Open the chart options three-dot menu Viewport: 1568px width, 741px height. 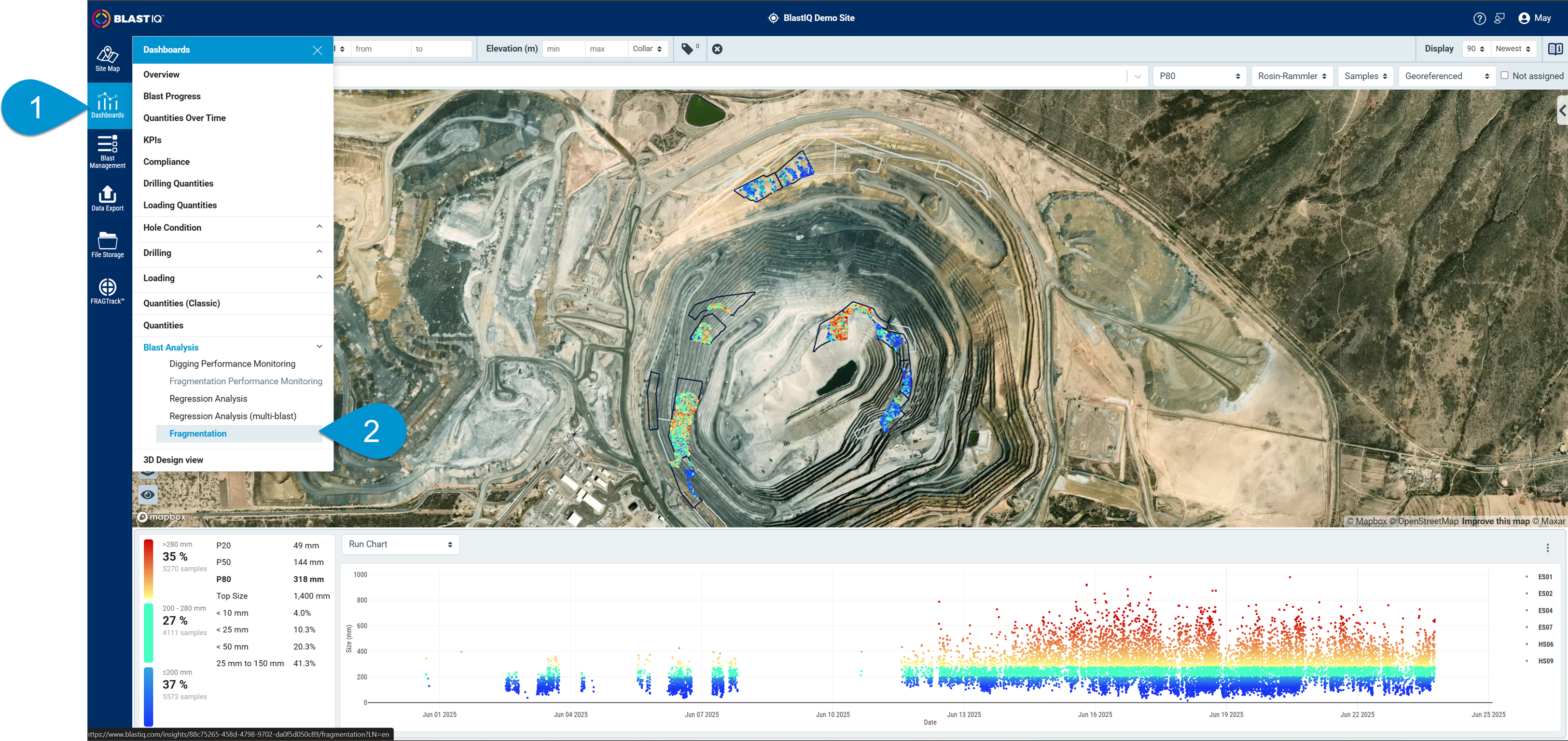pyautogui.click(x=1547, y=548)
